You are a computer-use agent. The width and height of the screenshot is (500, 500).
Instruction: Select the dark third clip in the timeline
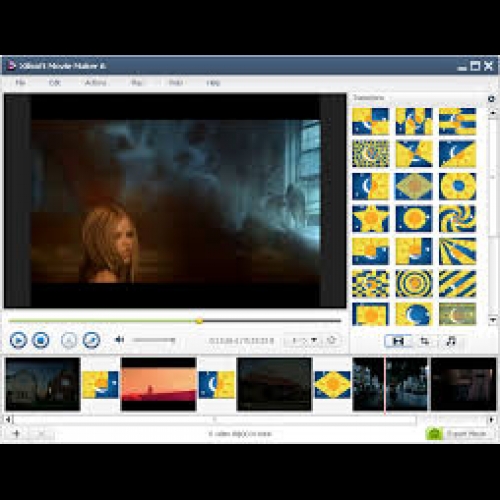pos(274,384)
